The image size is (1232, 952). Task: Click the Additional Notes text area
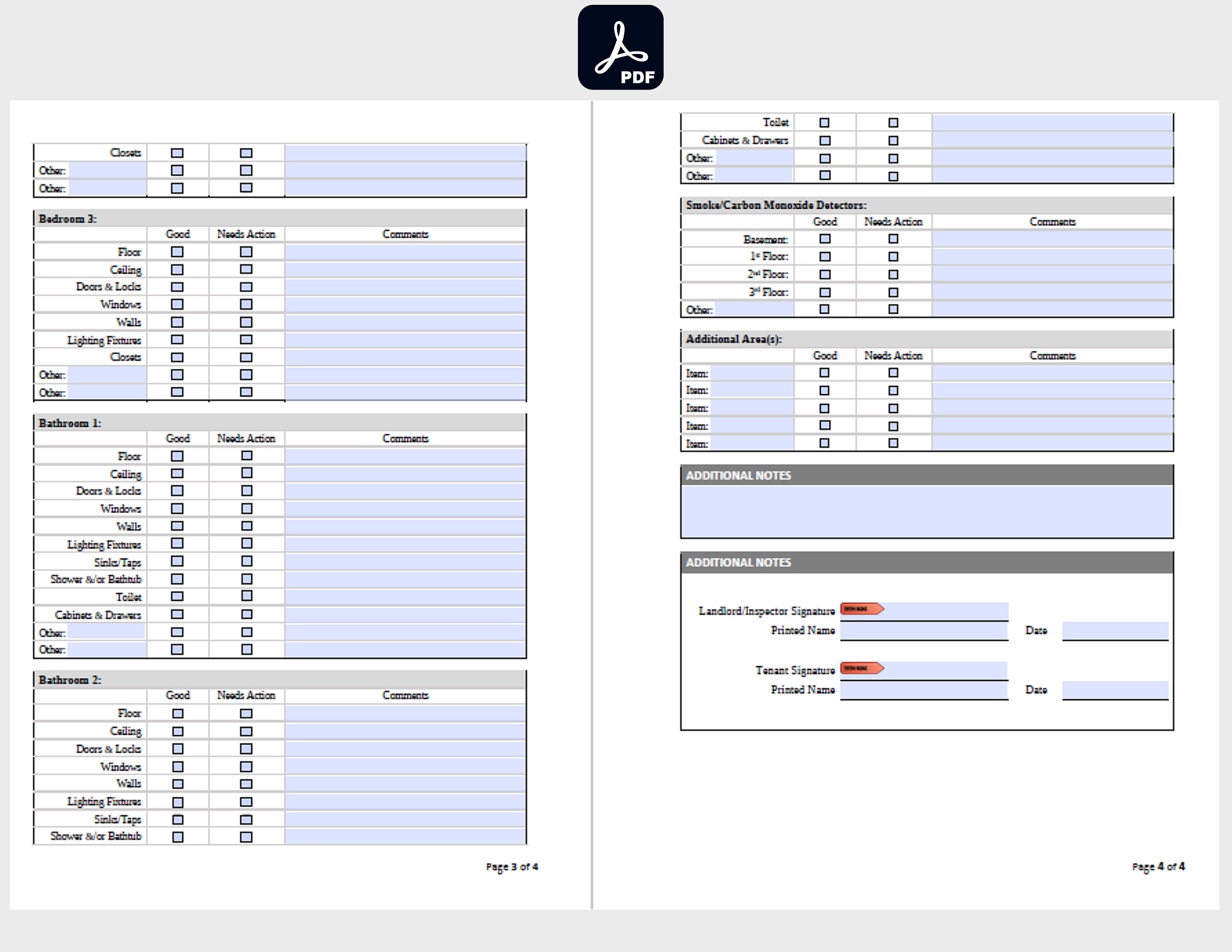coord(927,511)
